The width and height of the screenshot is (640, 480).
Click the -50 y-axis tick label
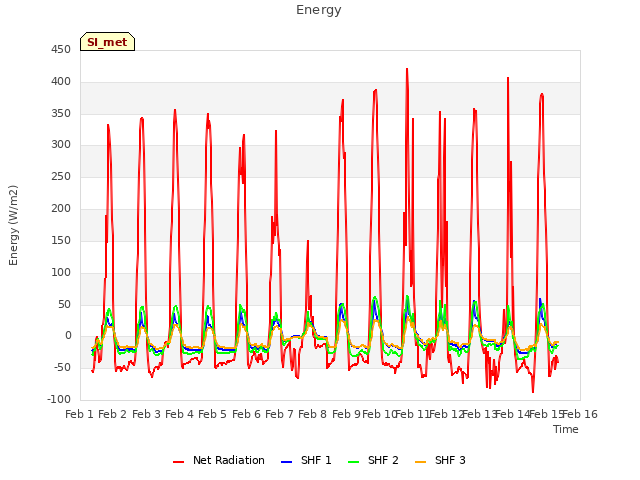pyautogui.click(x=62, y=367)
